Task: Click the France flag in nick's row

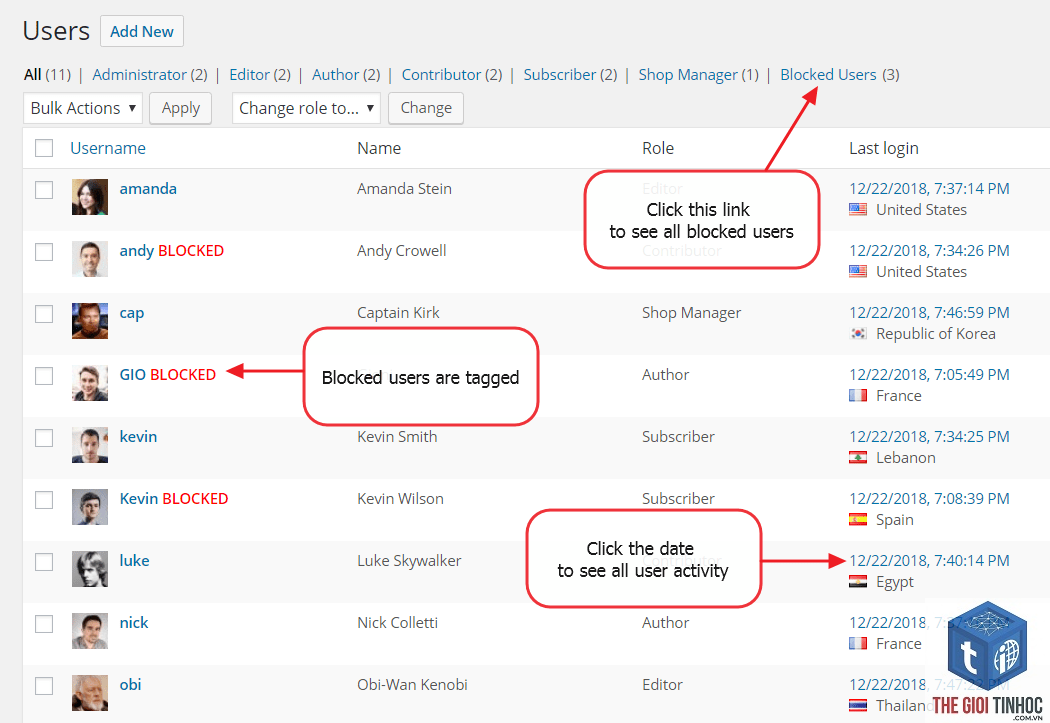Action: 858,643
